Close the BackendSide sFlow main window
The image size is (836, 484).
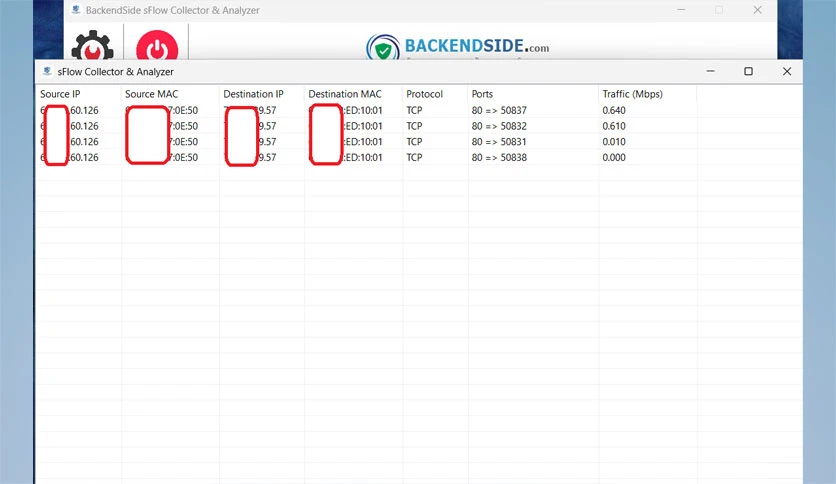click(757, 10)
